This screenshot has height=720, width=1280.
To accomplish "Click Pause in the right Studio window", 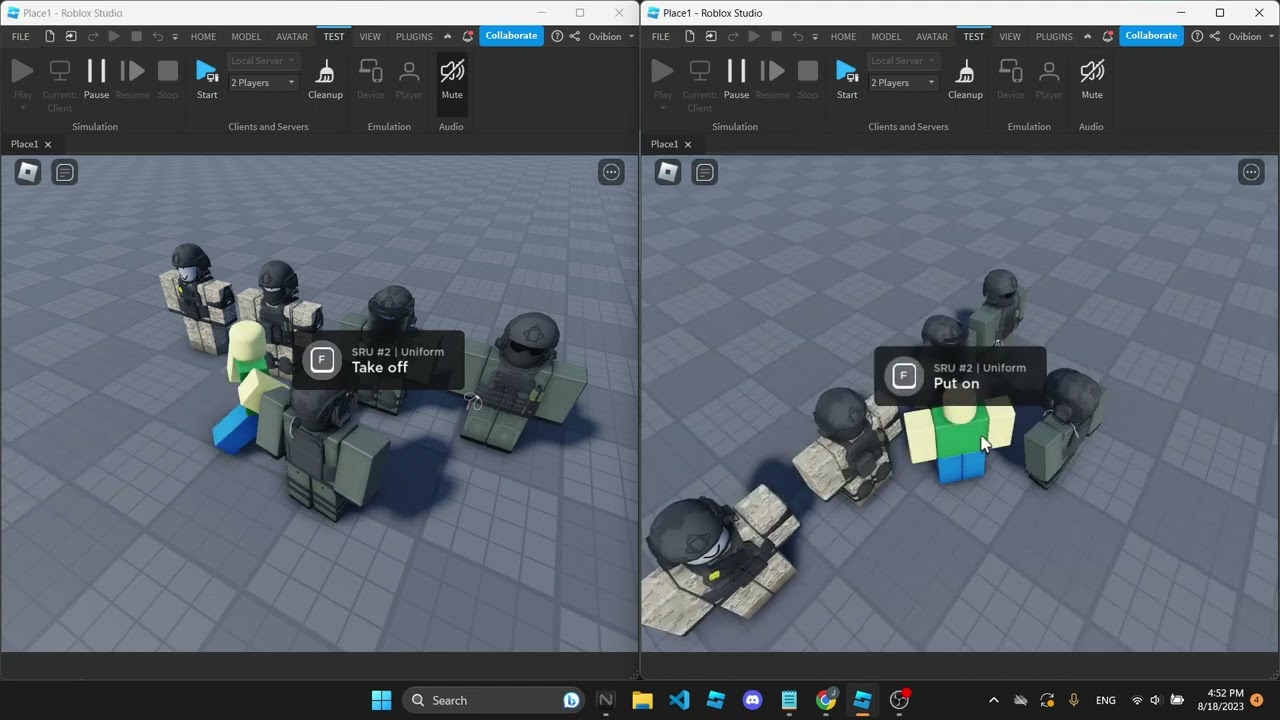I will 736,78.
